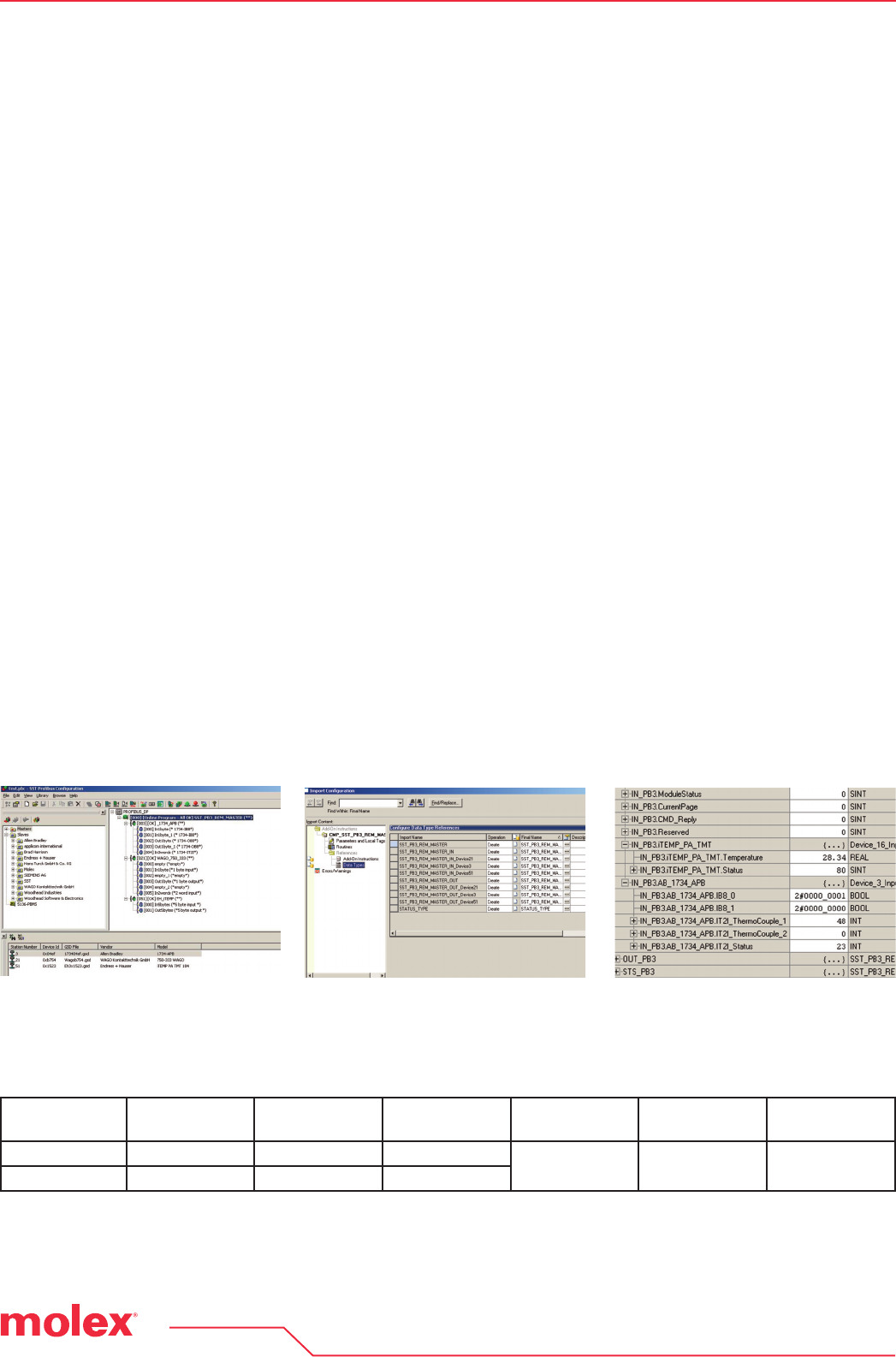The width and height of the screenshot is (896, 1357).
Task: Collapse the [003] 1734_APB slave node
Action: (126, 824)
